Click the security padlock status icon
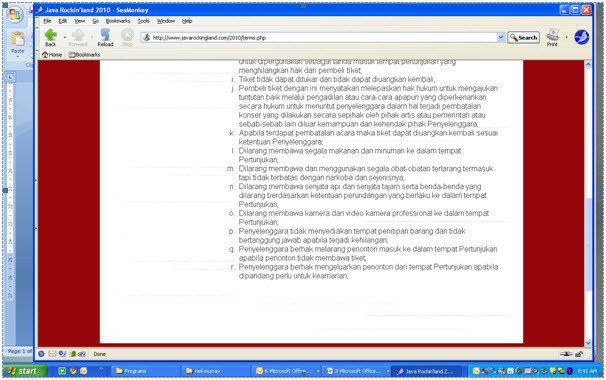 point(579,354)
